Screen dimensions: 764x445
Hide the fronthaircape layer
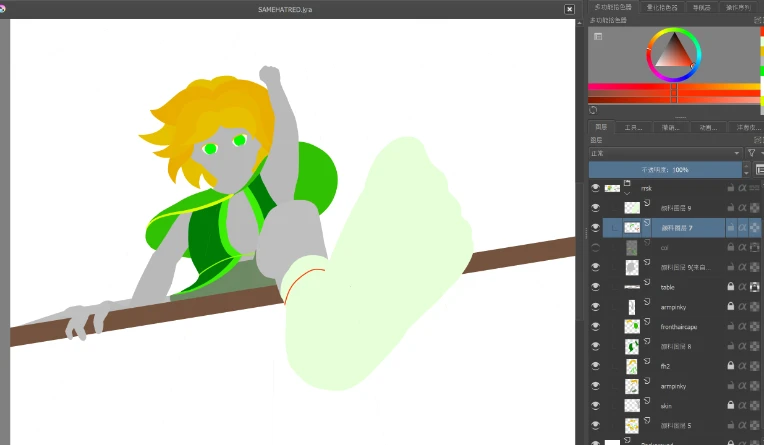coord(595,327)
